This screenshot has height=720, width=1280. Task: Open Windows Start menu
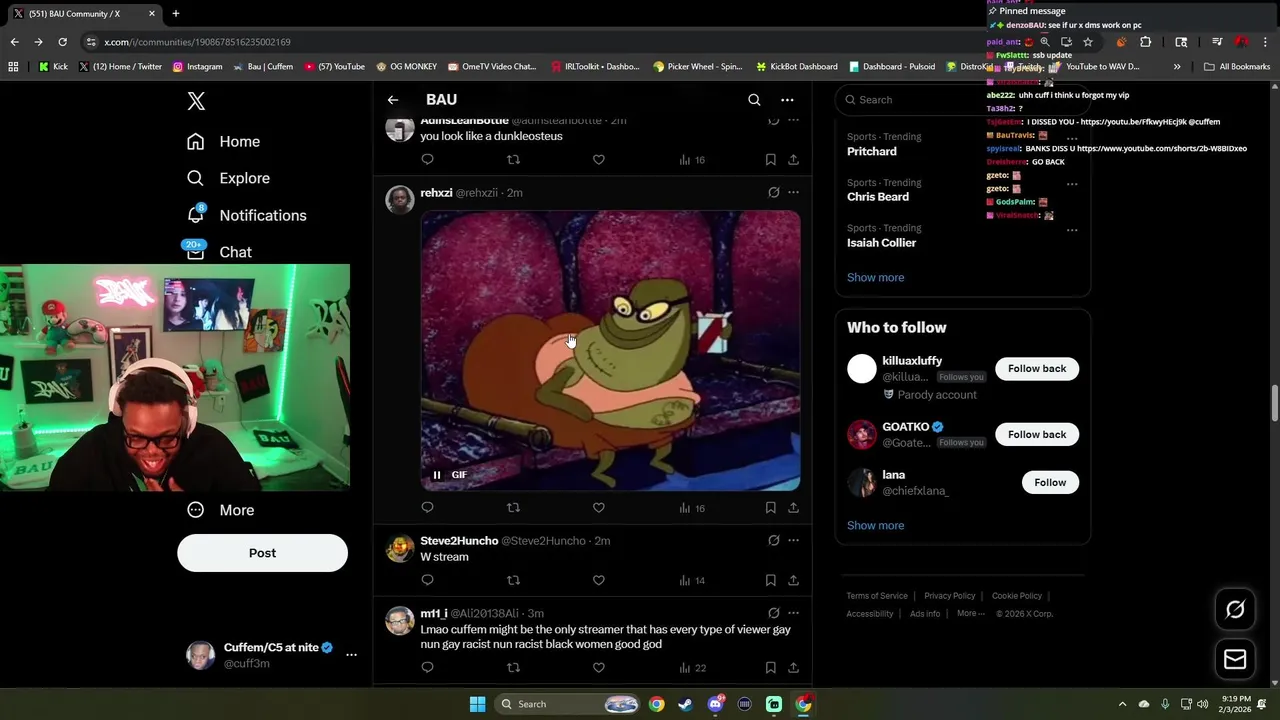[x=477, y=704]
